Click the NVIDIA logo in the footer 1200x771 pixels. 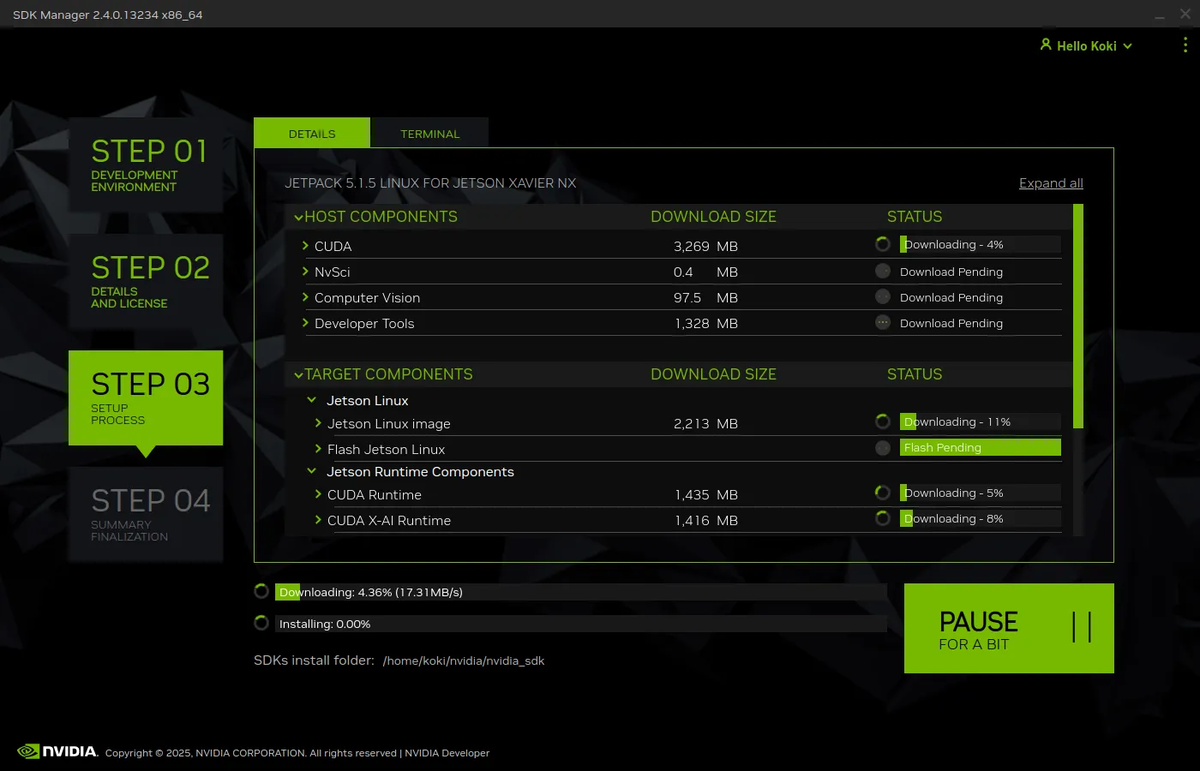(57, 751)
